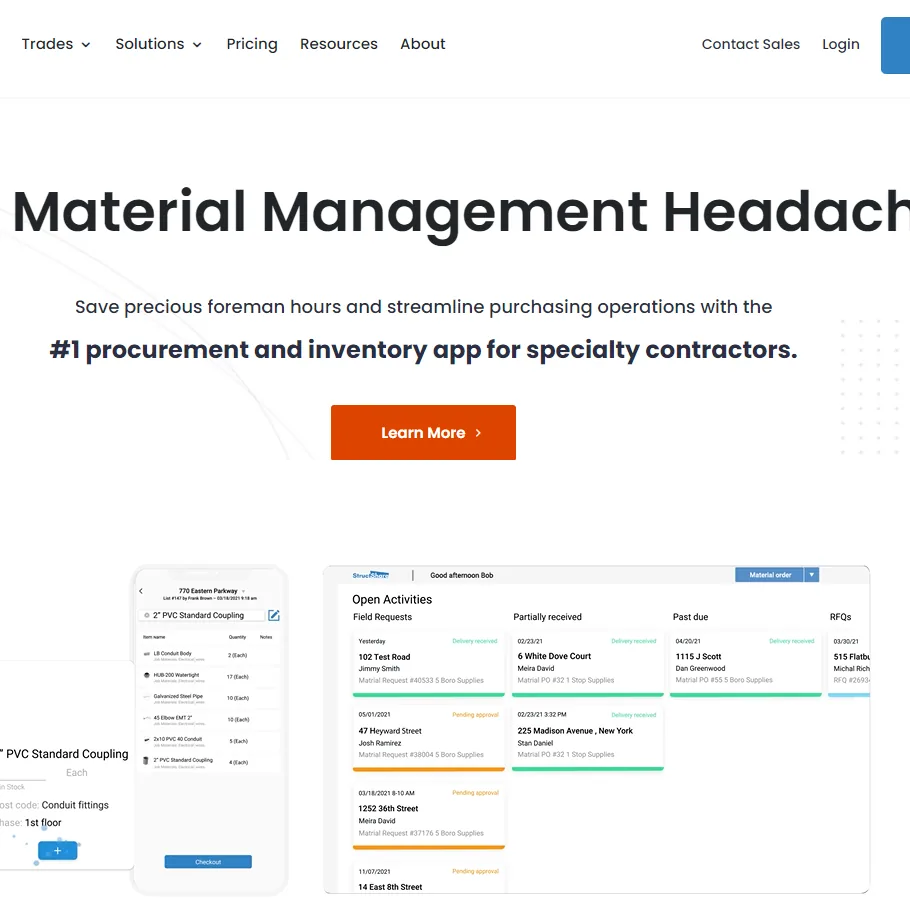Open the 47 Heyward Street card
The height and width of the screenshot is (910, 910).
pyautogui.click(x=429, y=738)
